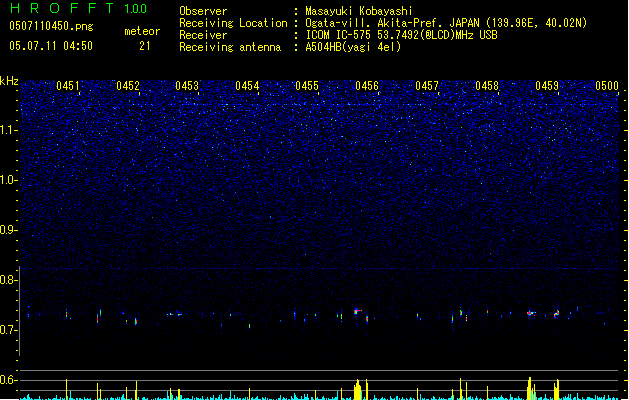This screenshot has height=400, width=629.
Task: Click the meteor count 21
Action: tap(145, 46)
